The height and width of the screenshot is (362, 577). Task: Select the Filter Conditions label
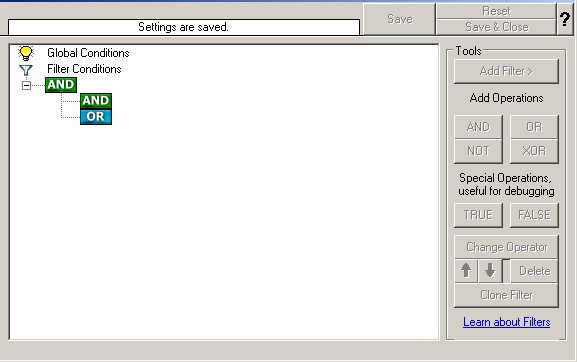(x=84, y=69)
